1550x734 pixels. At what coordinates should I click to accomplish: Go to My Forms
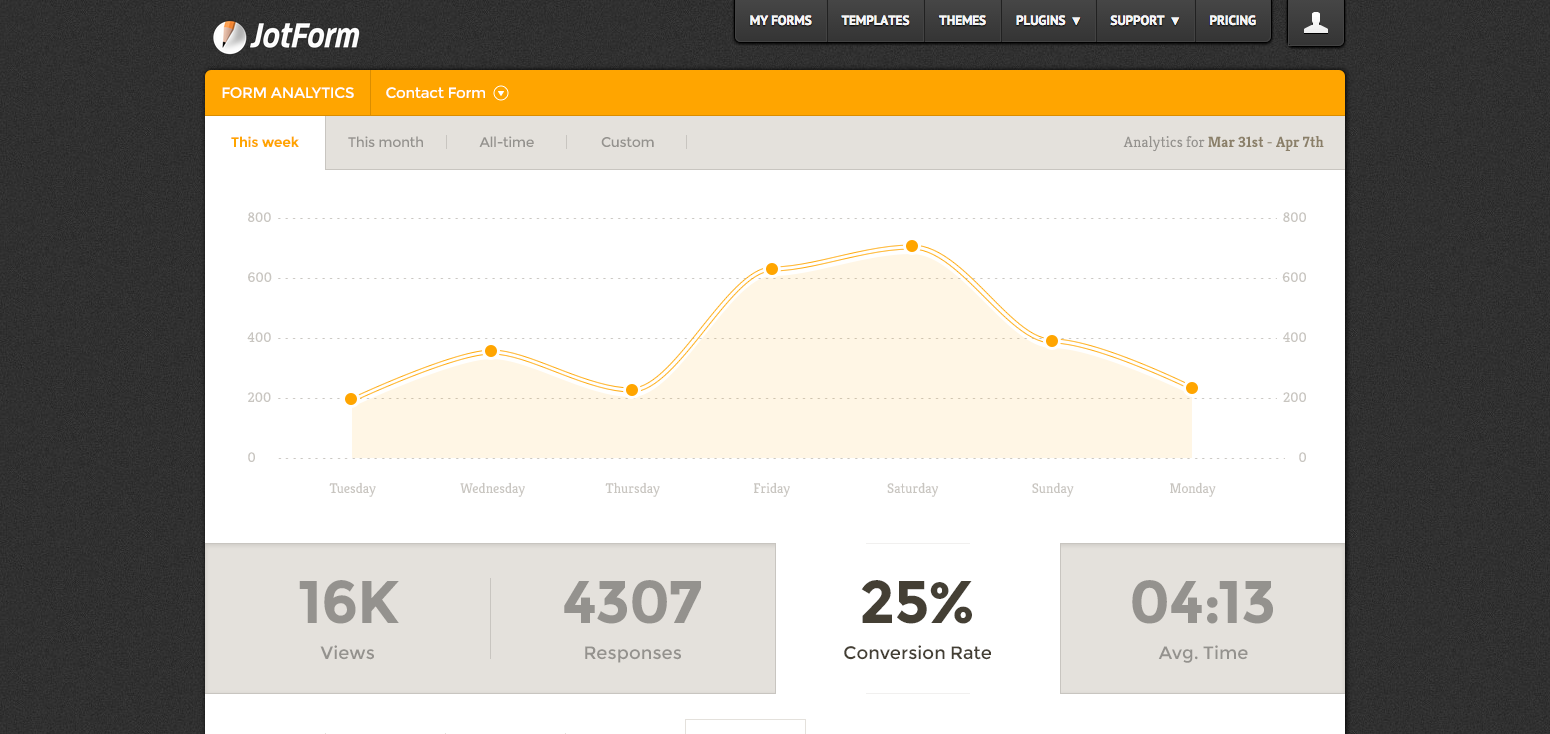(781, 20)
